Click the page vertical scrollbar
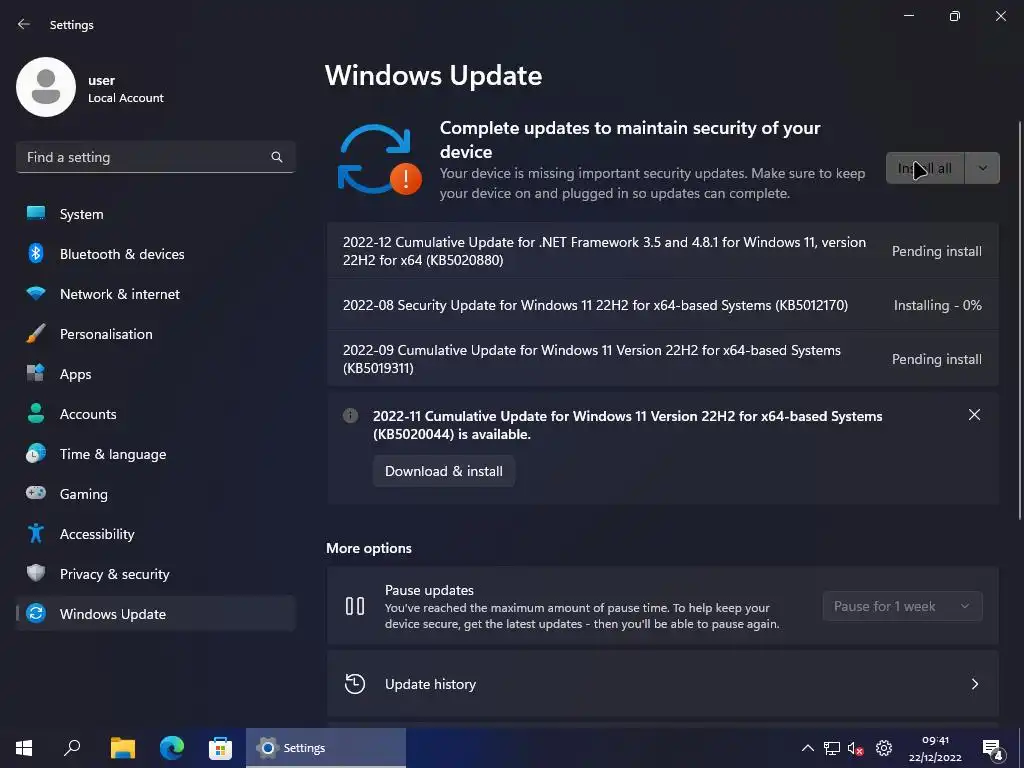The image size is (1024, 768). click(x=1019, y=320)
